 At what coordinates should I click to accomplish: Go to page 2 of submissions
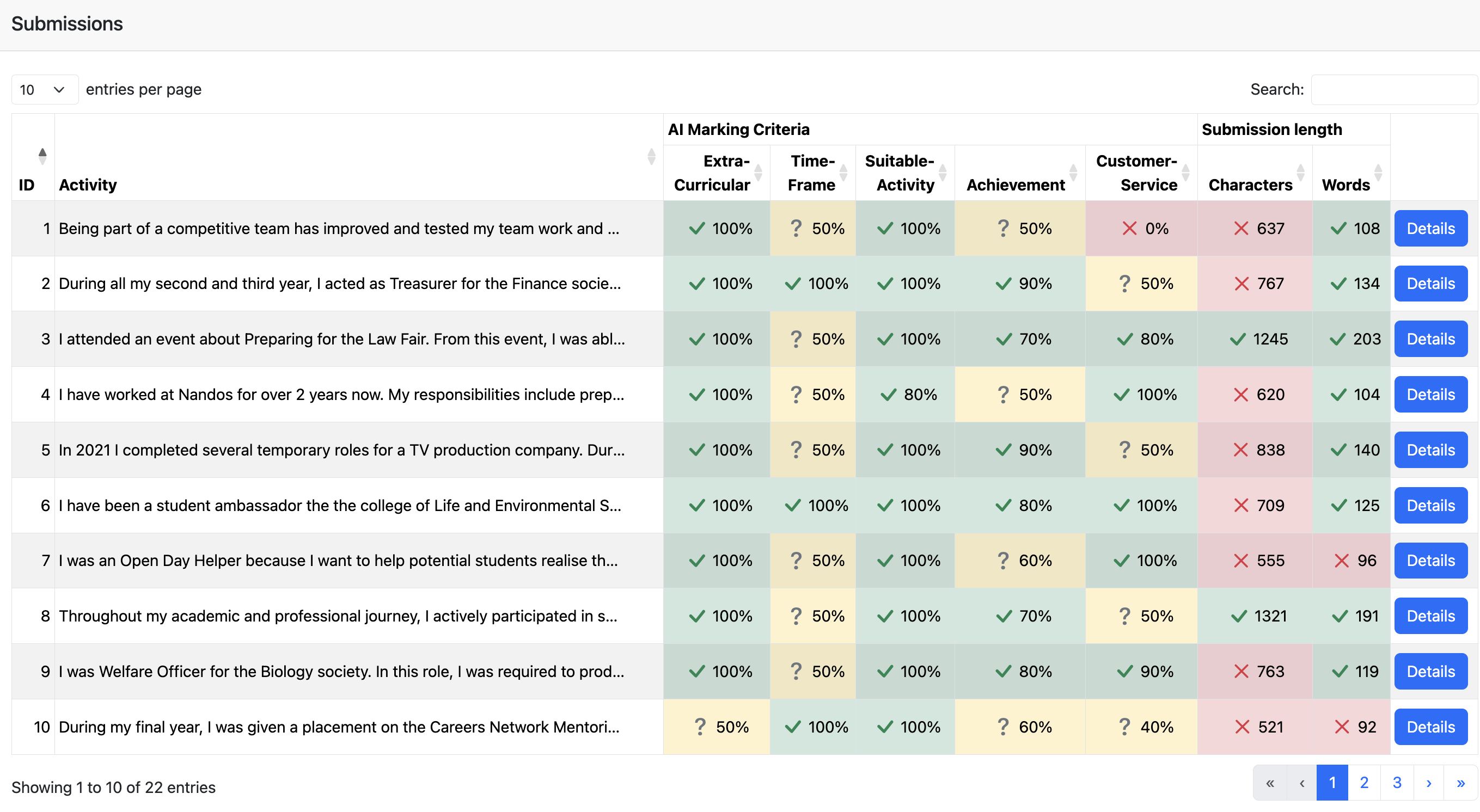(x=1364, y=783)
